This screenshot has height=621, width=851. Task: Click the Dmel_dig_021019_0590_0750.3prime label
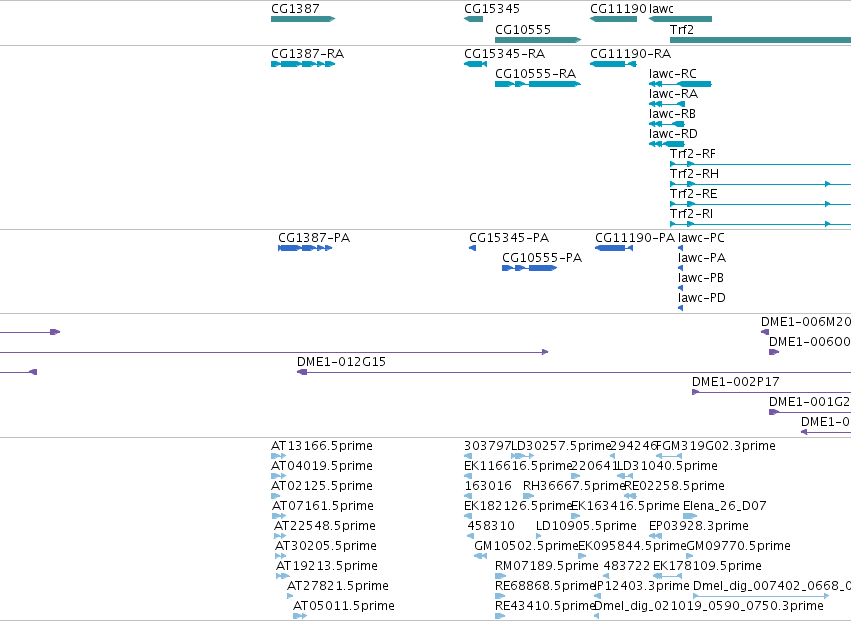coord(709,607)
